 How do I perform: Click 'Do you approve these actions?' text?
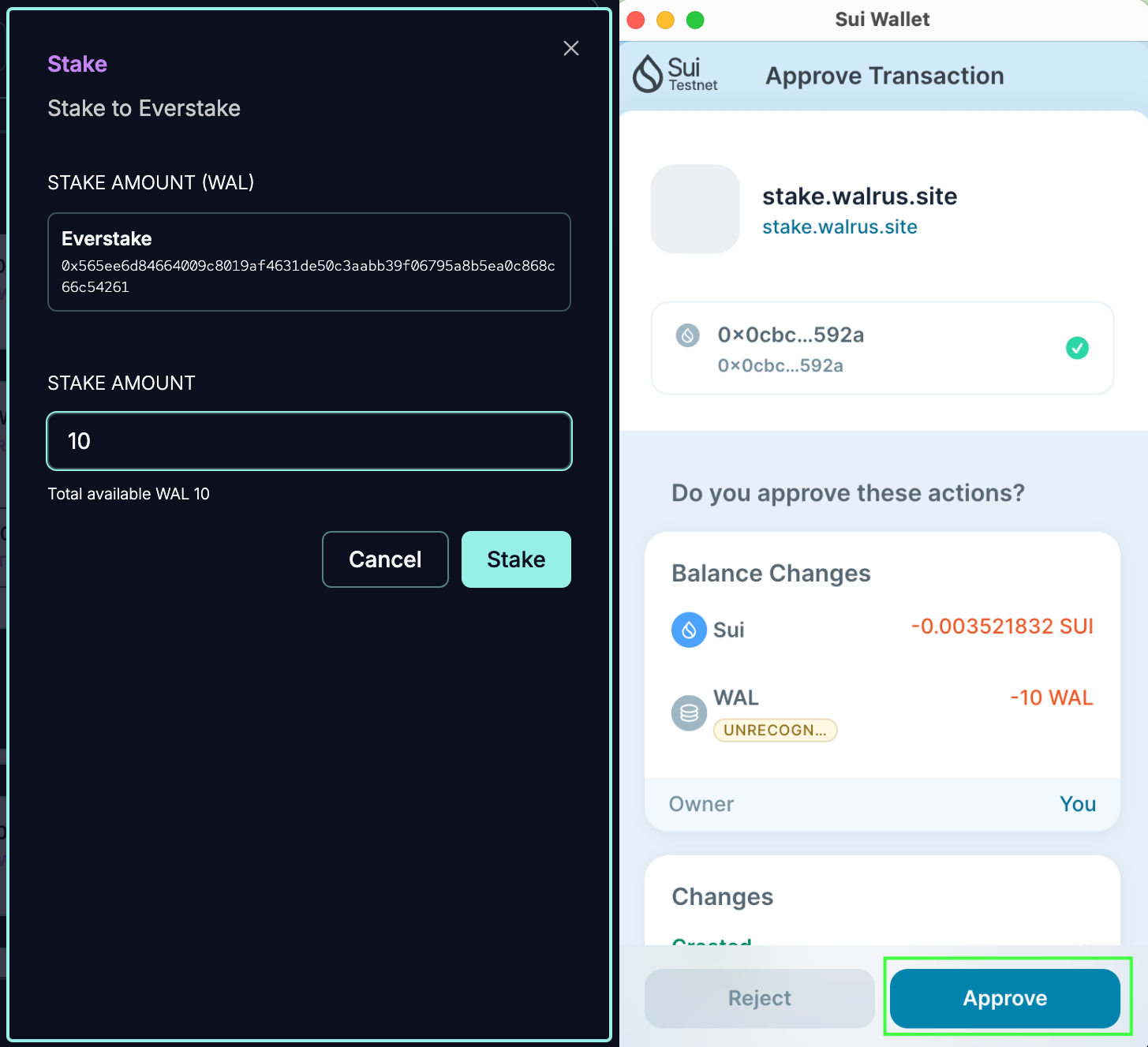[x=848, y=493]
